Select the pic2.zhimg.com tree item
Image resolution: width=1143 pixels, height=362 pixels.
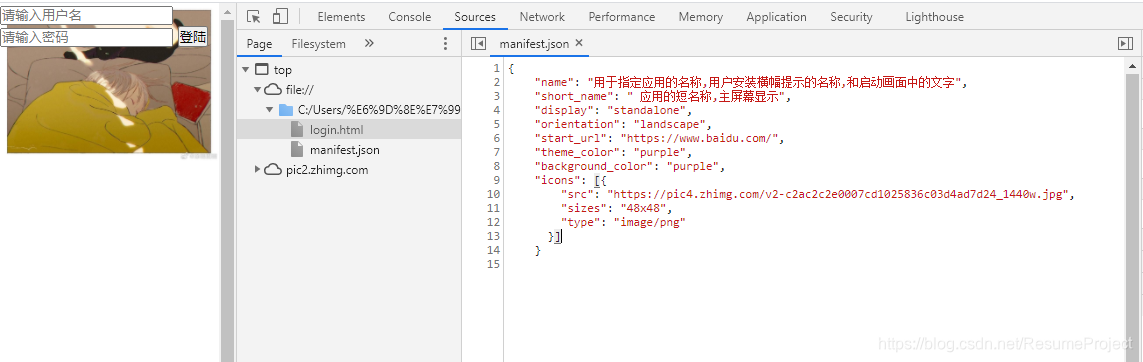327,170
